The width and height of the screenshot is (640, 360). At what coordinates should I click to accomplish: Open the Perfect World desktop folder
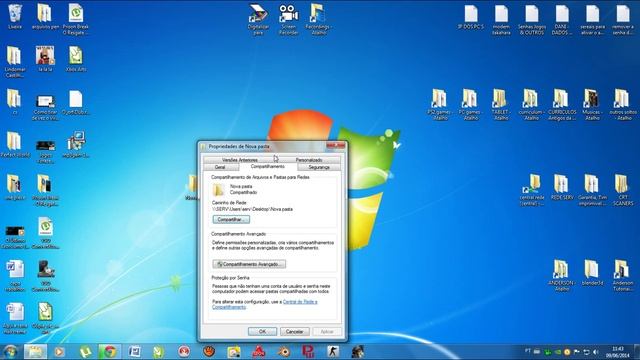[15, 145]
